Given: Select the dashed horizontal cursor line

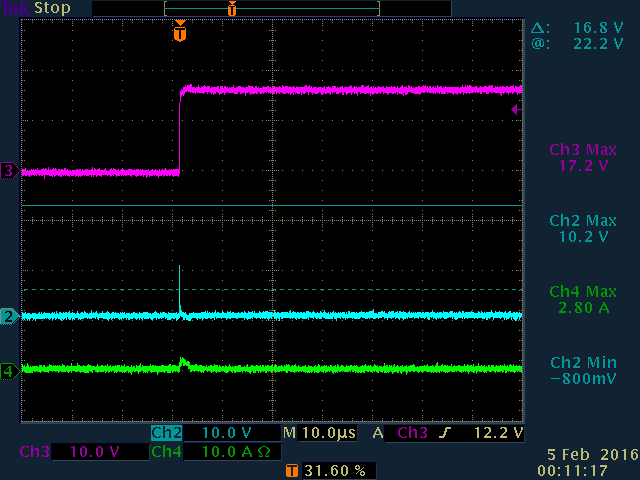Looking at the screenshot, I should click(x=272, y=289).
